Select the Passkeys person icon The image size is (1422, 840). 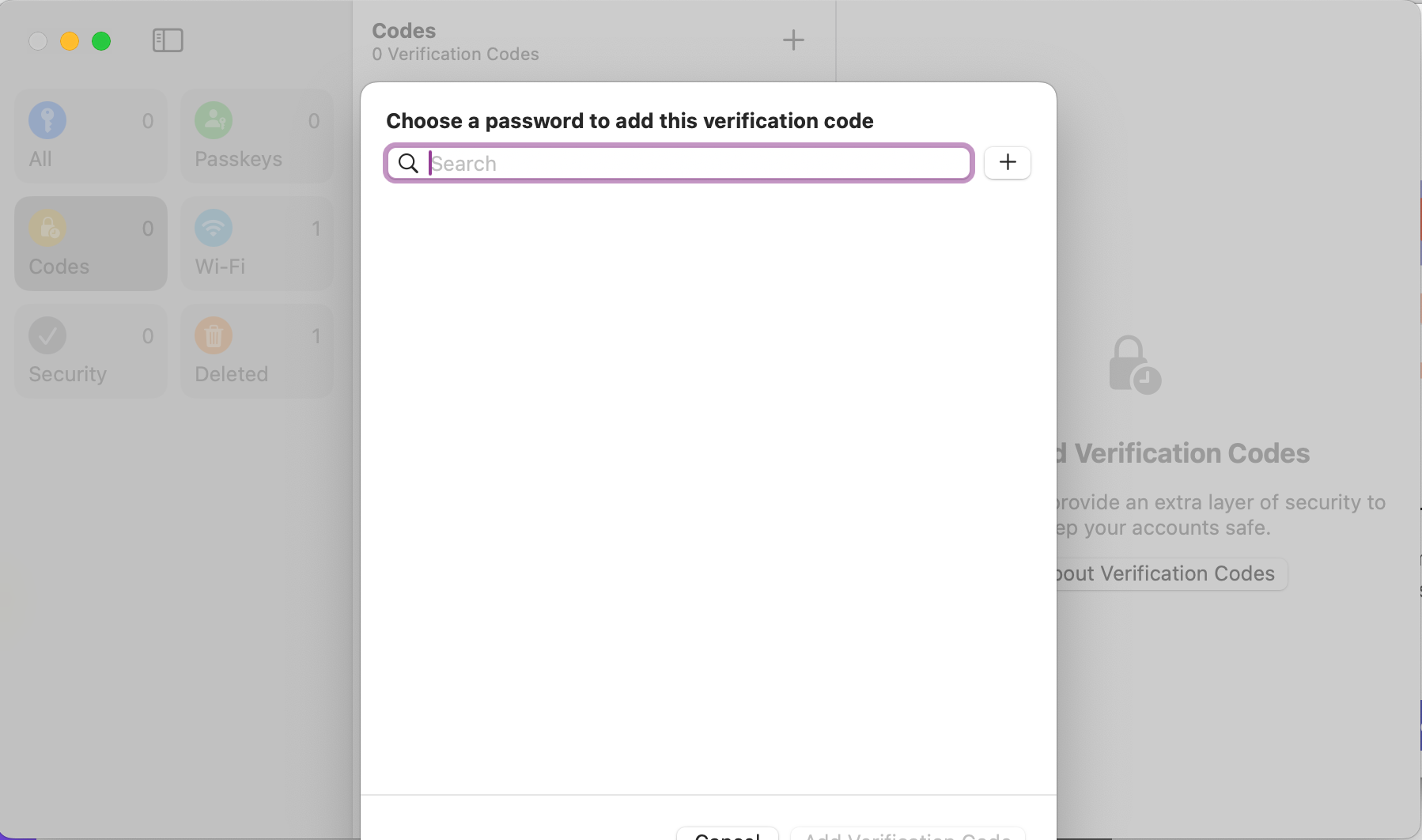214,120
